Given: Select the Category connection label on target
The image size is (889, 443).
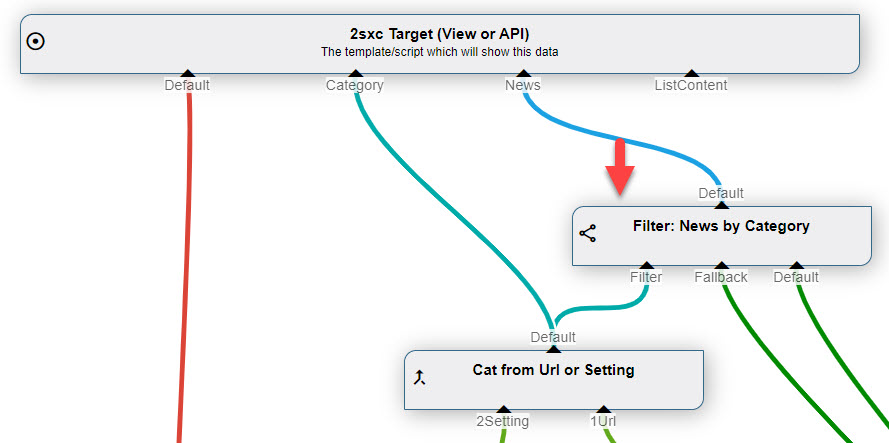Looking at the screenshot, I should [x=355, y=85].
